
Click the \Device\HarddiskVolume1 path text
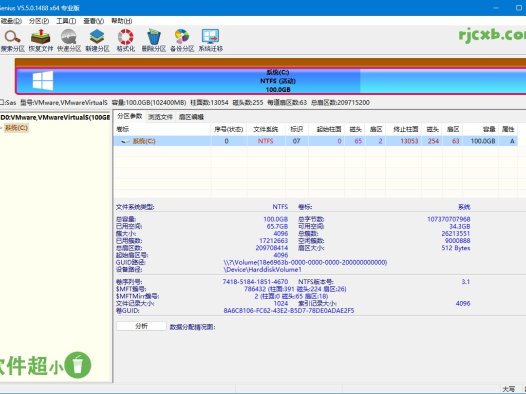[263, 270]
